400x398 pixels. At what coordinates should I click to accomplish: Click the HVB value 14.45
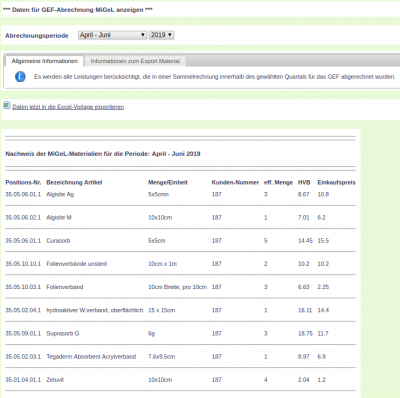pos(305,241)
